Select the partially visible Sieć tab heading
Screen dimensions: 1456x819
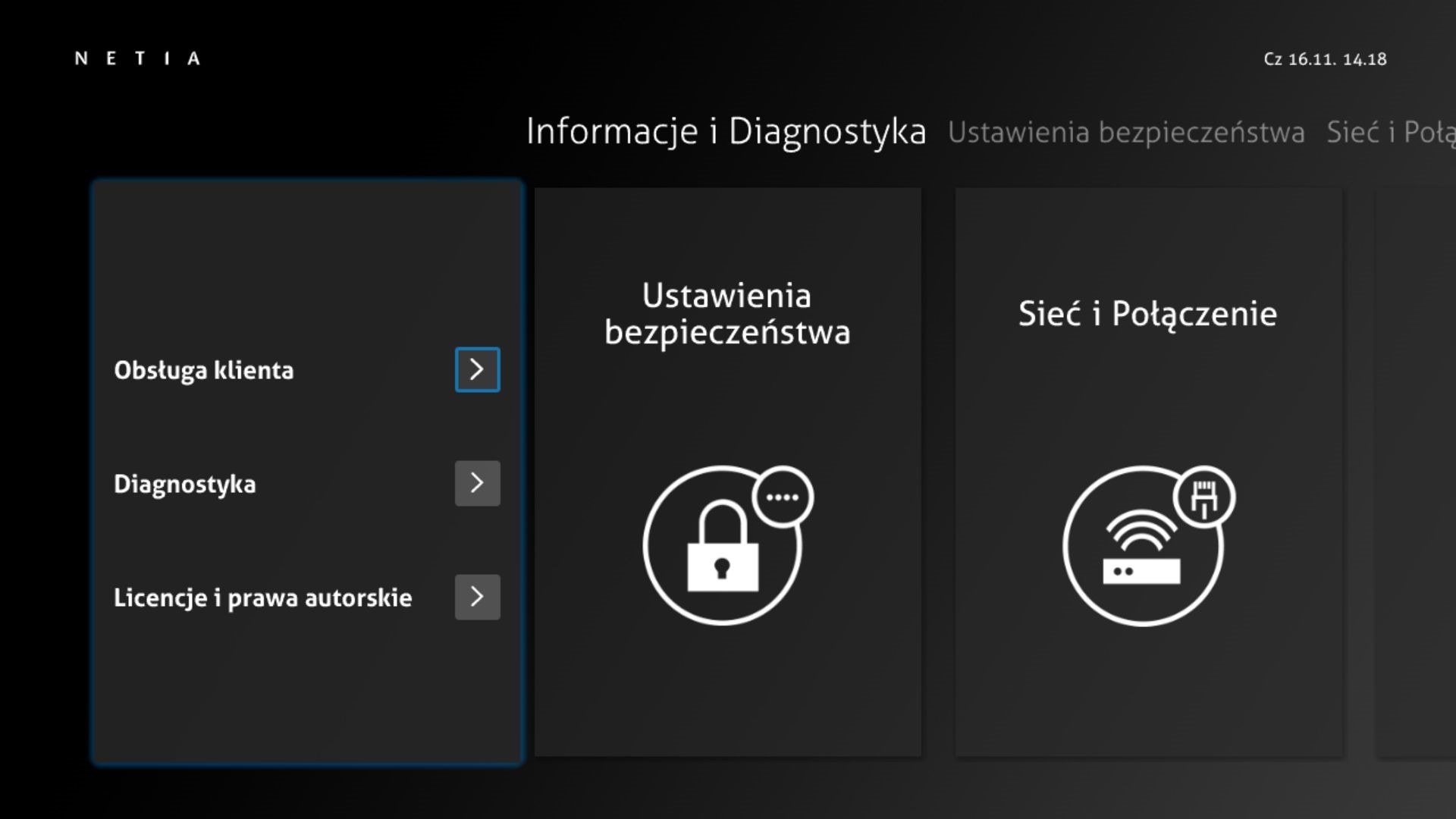pyautogui.click(x=1390, y=133)
